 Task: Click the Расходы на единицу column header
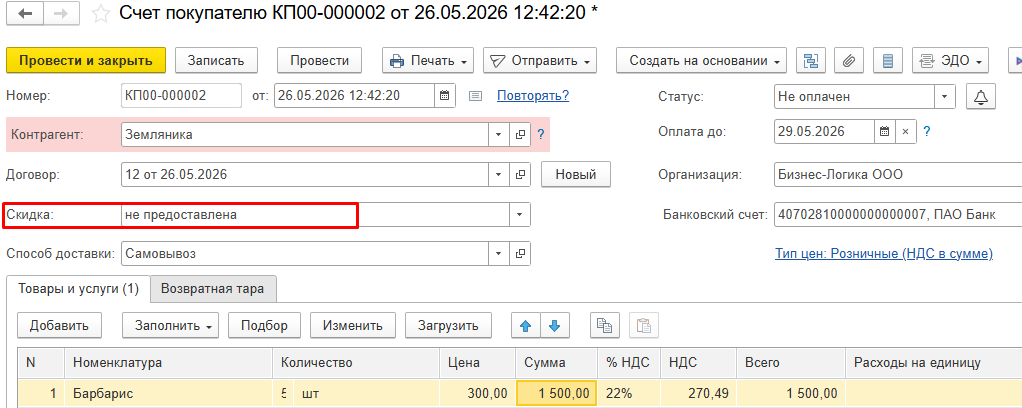pyautogui.click(x=933, y=363)
